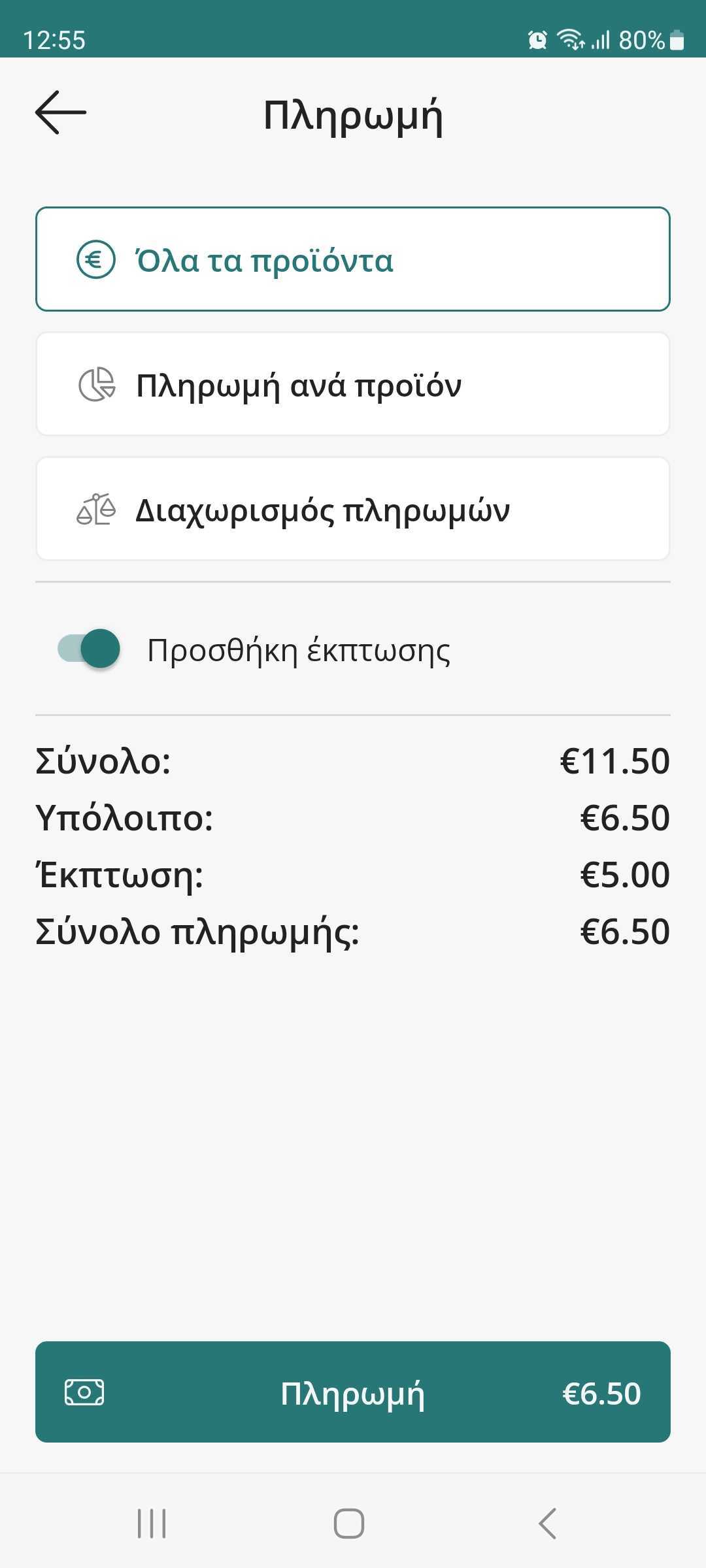Select the Όλα τα προϊόντα payment option

coord(353,259)
